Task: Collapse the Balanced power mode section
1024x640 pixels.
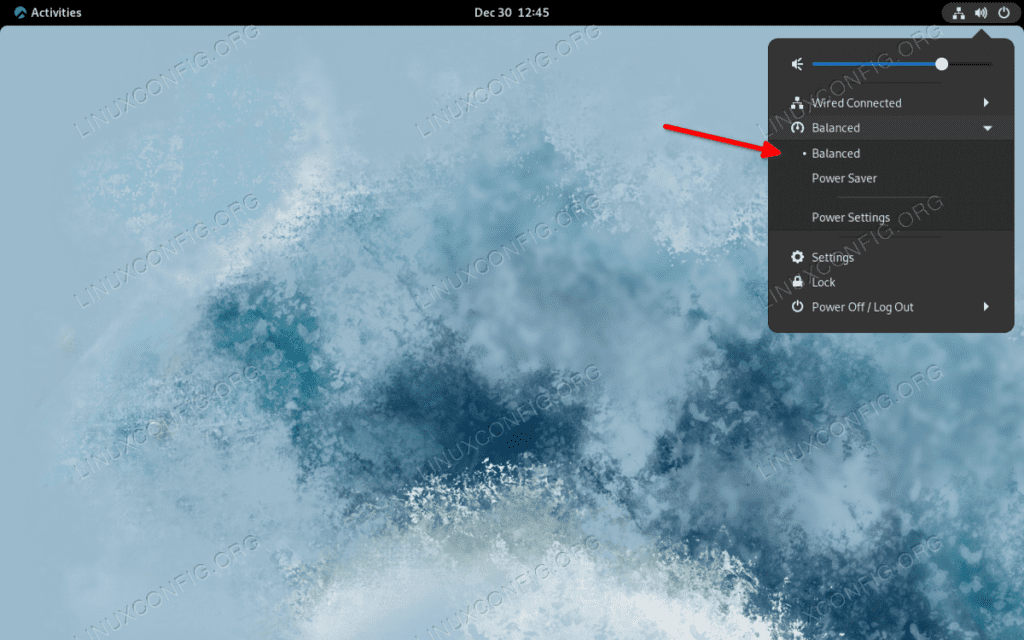Action: pyautogui.click(x=891, y=127)
